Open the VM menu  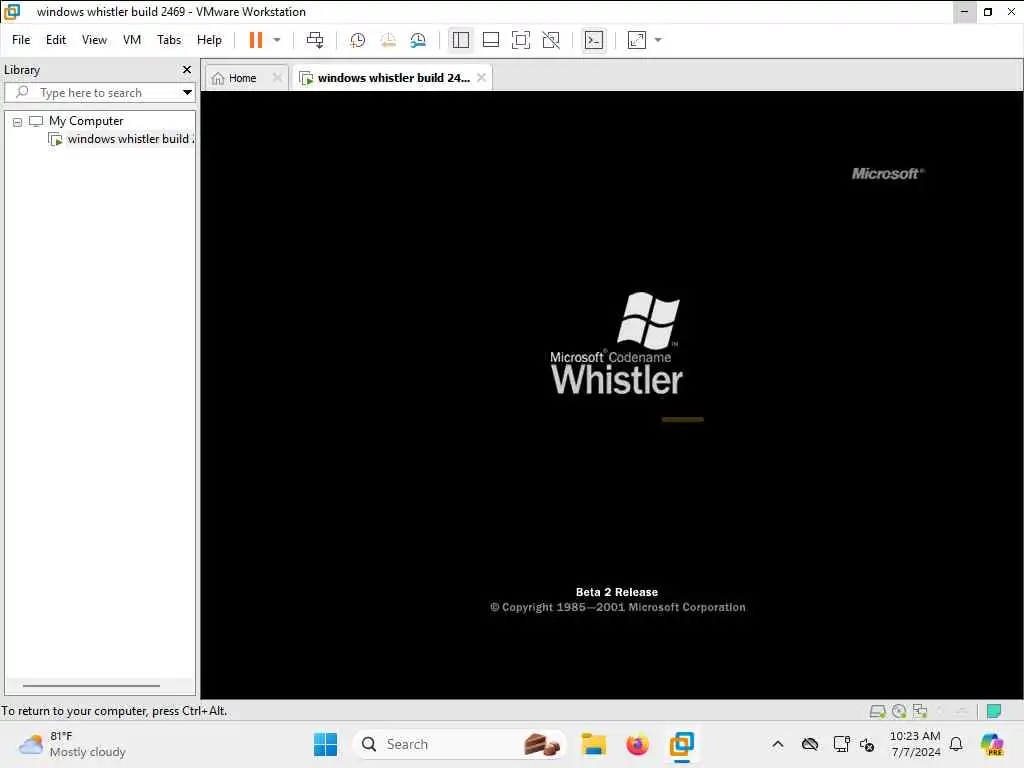132,40
